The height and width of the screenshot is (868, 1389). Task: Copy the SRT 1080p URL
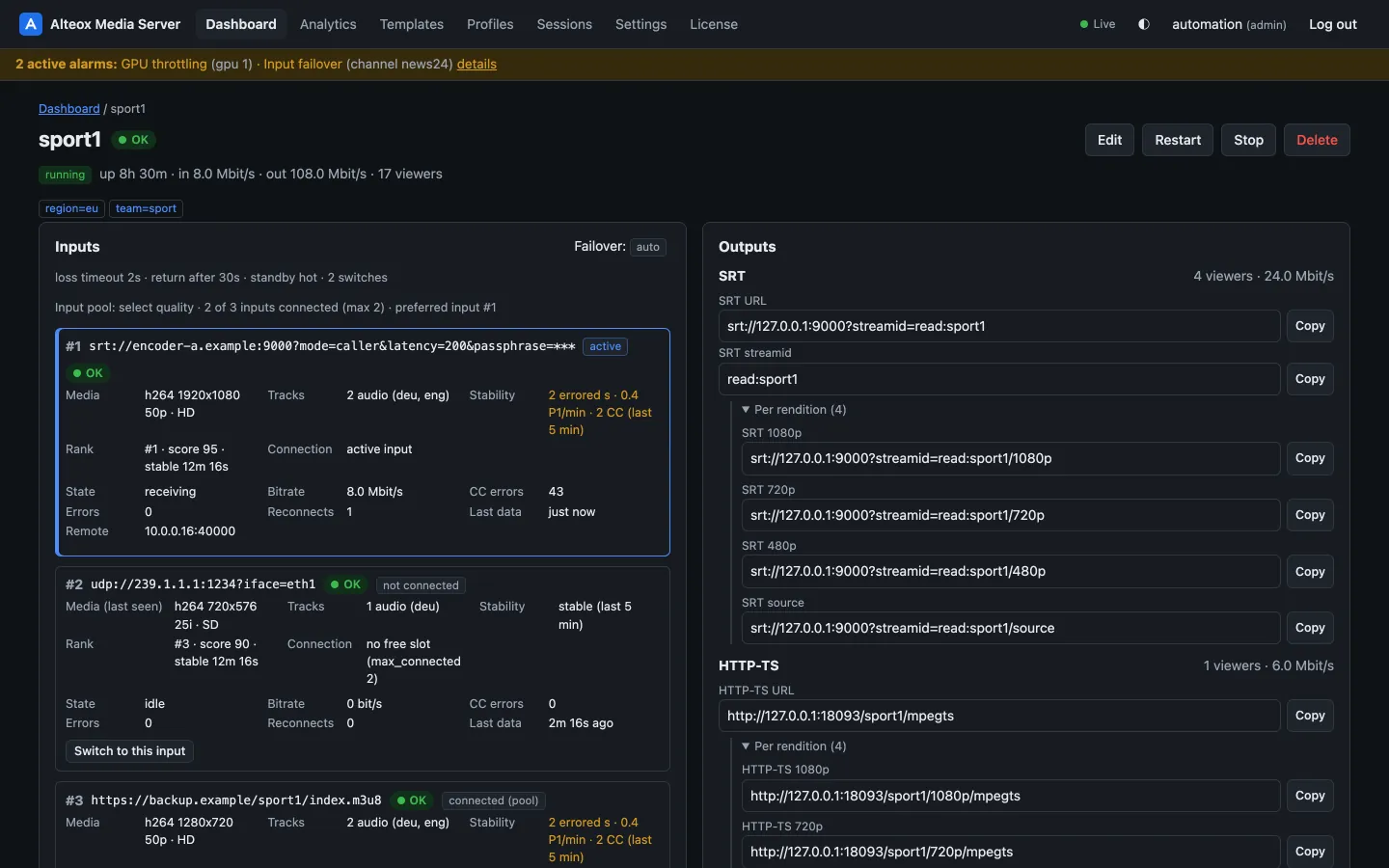1310,458
